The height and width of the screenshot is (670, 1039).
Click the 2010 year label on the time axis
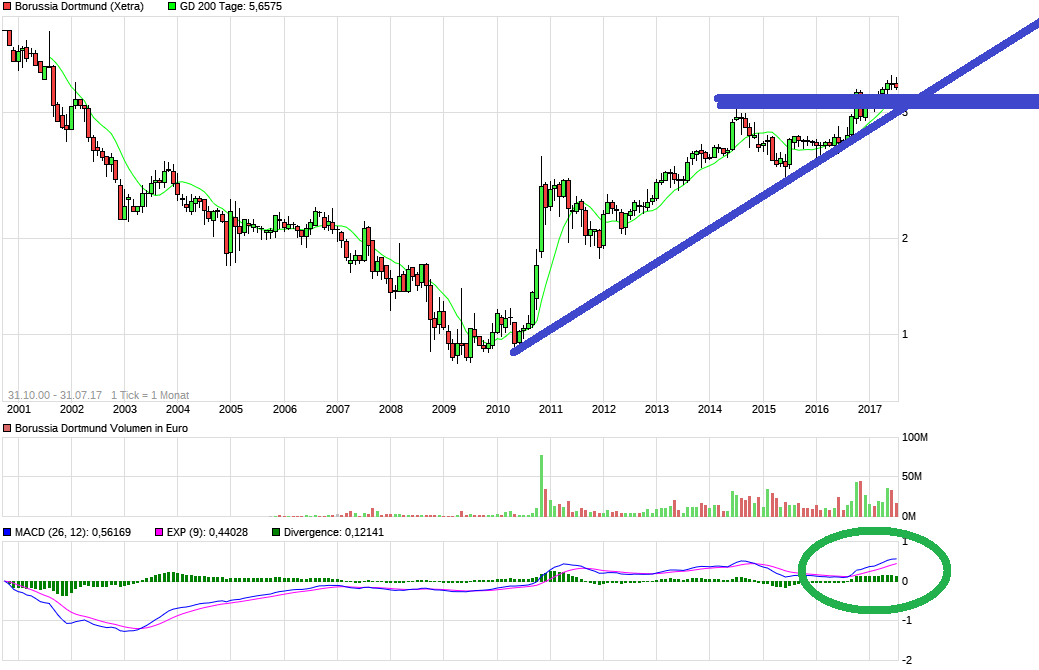click(498, 410)
